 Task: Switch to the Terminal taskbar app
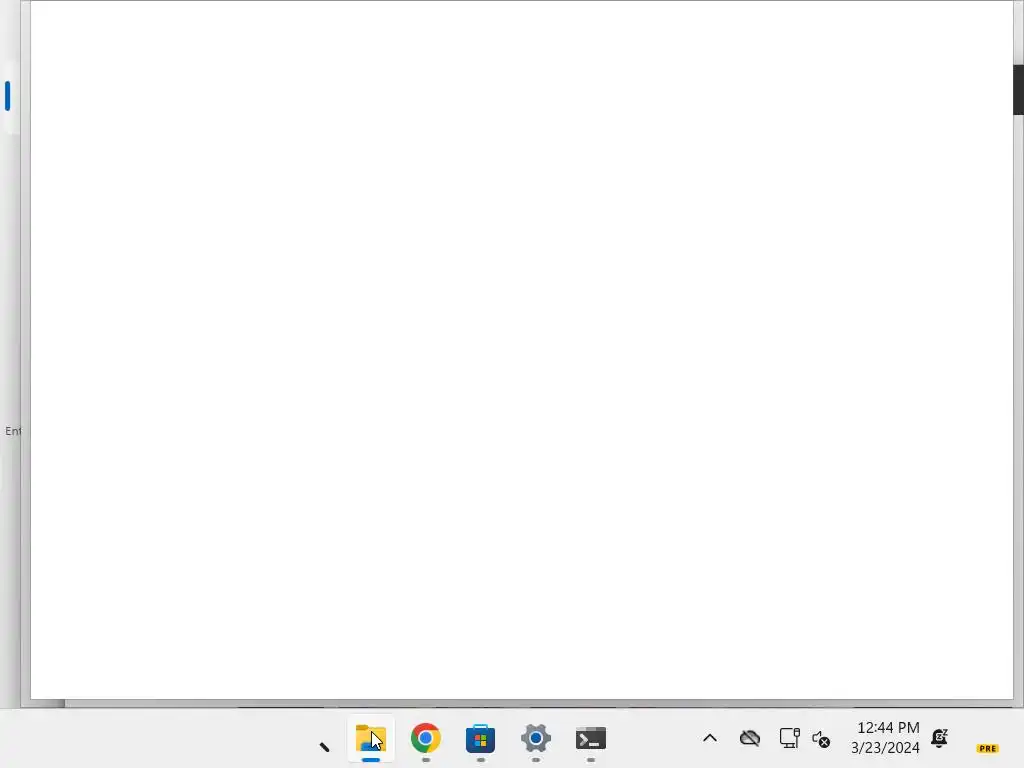590,739
